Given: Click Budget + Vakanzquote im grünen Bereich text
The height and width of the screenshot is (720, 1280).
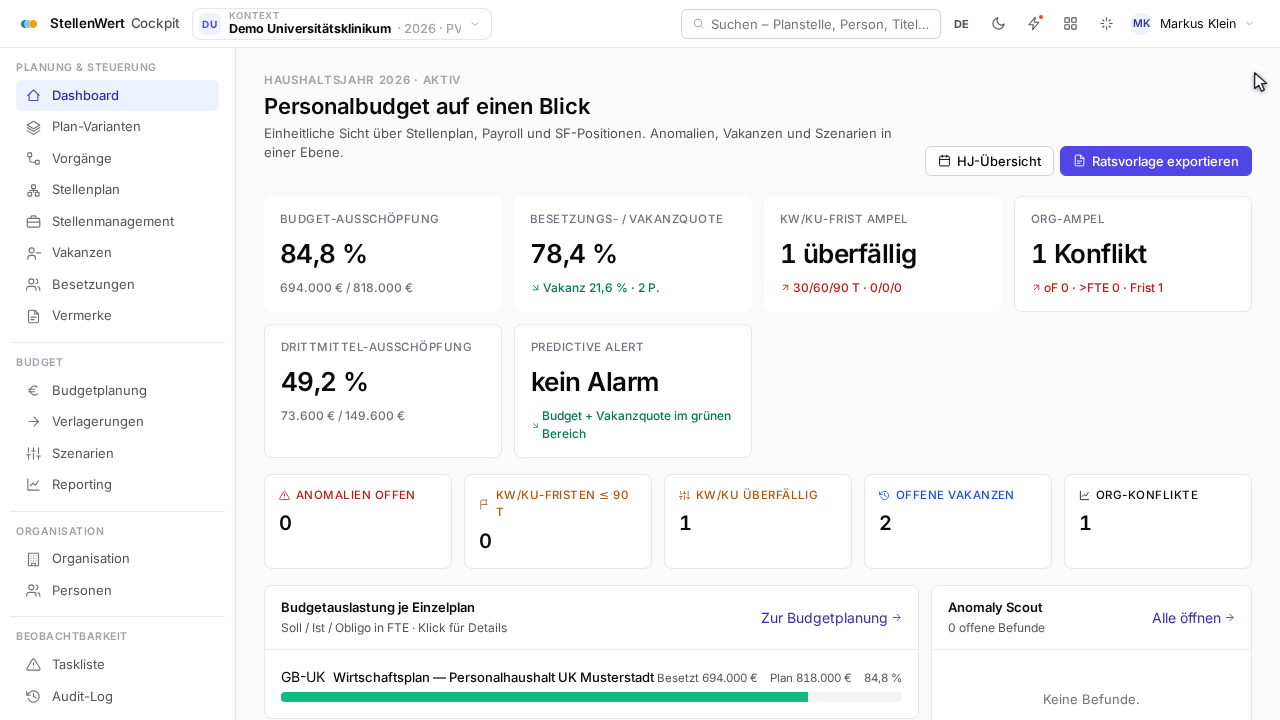Looking at the screenshot, I should [637, 424].
